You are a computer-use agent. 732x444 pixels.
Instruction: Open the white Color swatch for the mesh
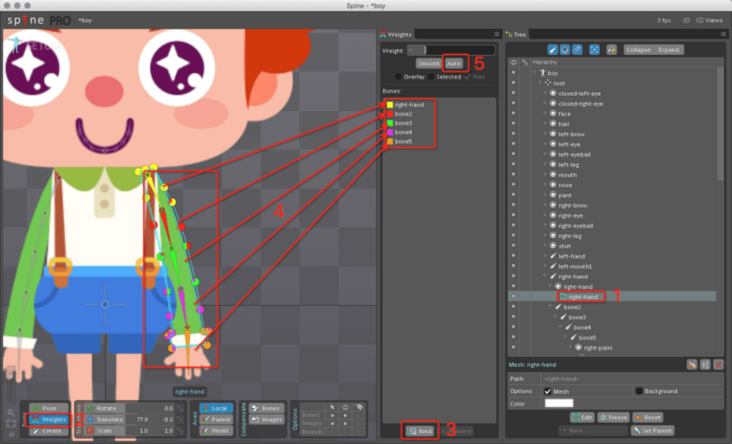(x=559, y=403)
